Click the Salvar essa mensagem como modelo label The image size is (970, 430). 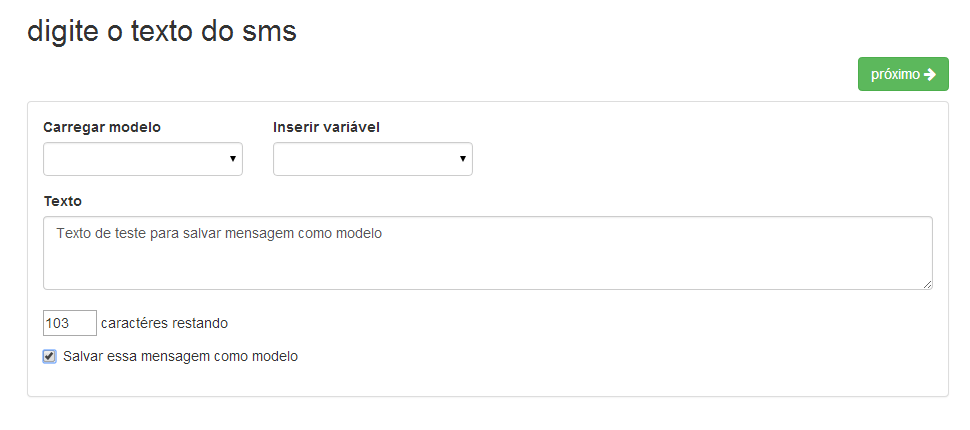[180, 356]
